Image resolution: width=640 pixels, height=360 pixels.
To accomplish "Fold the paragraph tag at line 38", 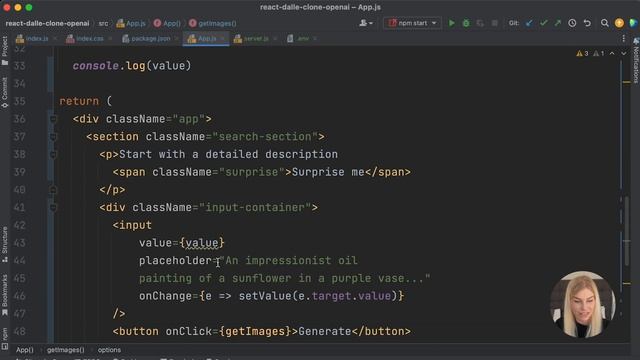I will [x=53, y=154].
